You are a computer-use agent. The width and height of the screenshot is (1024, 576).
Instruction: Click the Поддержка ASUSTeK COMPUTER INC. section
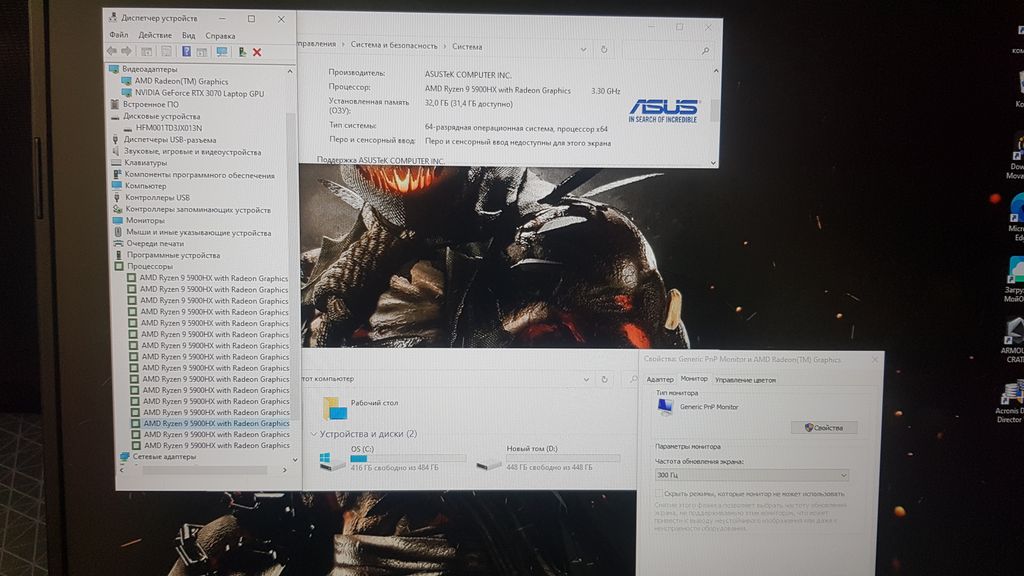click(380, 160)
